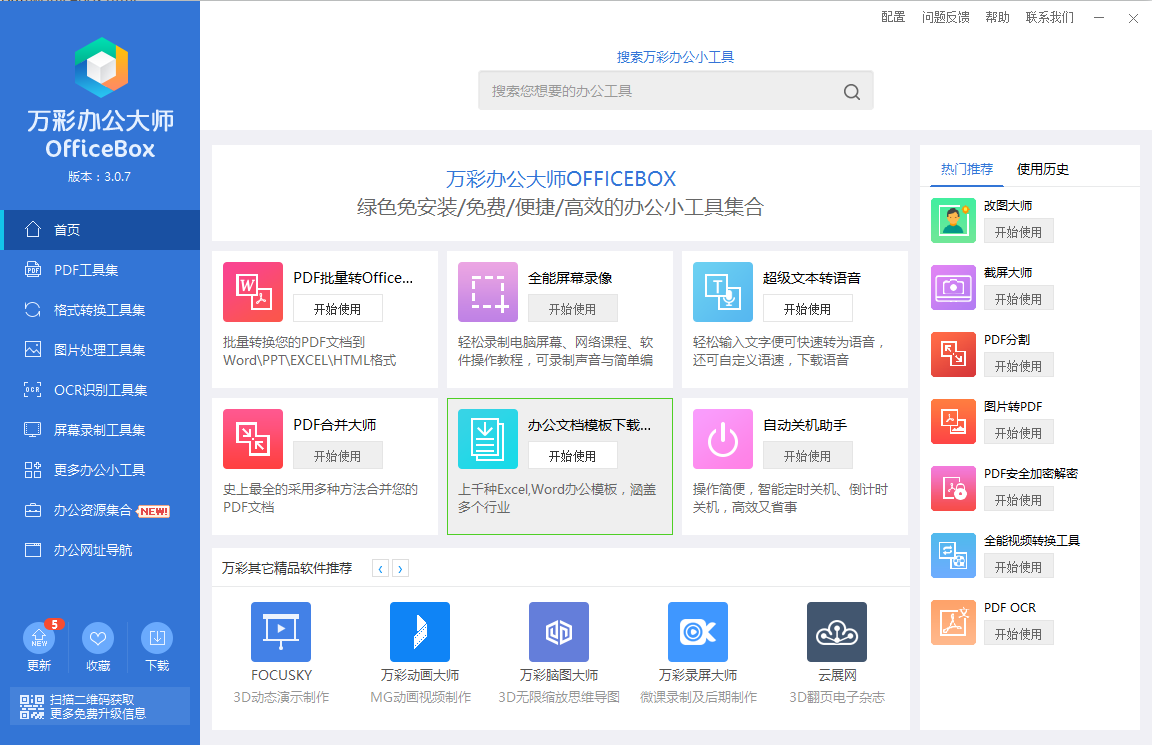Click the 扫描二维码获取 upgrade info text
The image size is (1152, 745).
click(x=98, y=706)
